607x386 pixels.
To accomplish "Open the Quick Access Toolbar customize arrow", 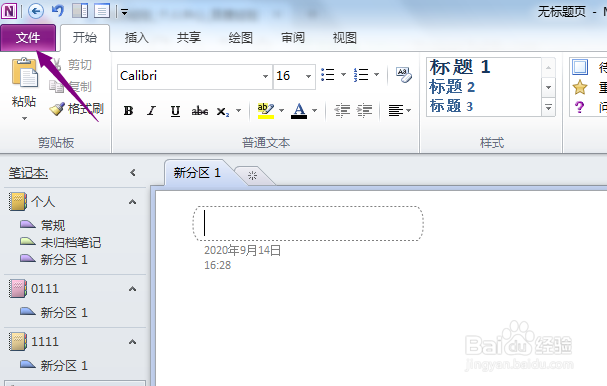I will click(x=124, y=12).
